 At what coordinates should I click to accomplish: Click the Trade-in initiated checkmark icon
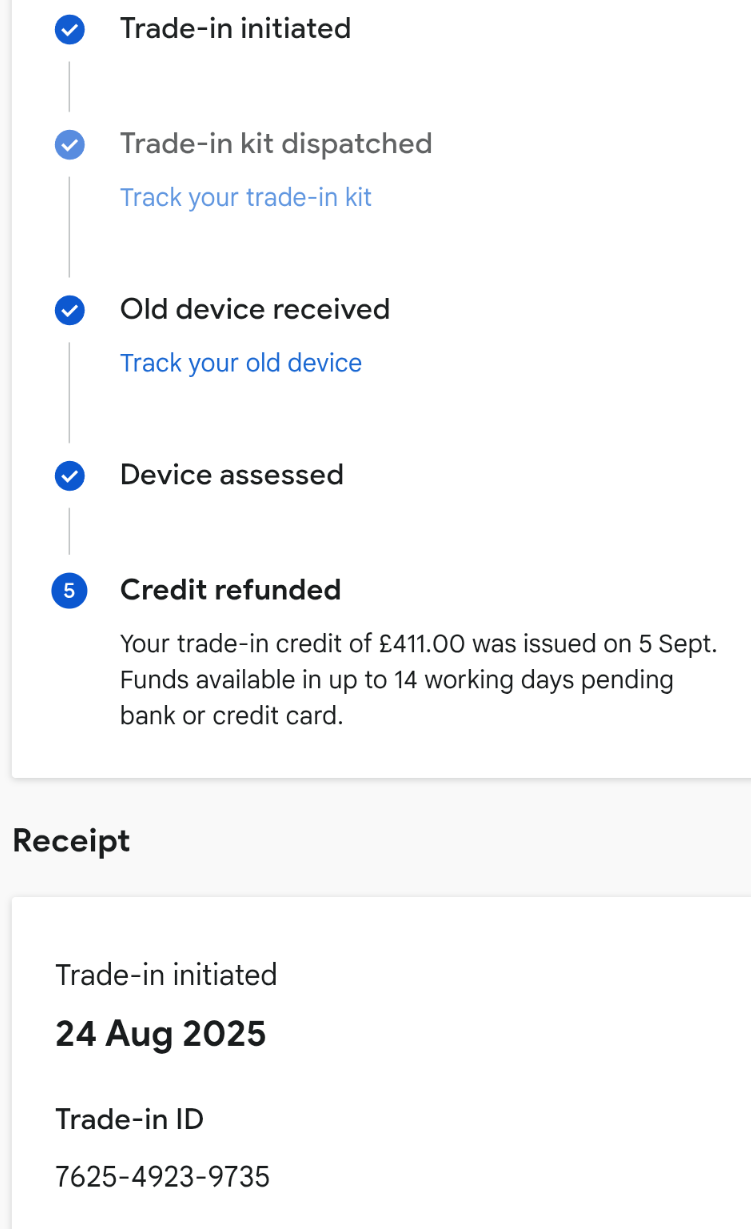[69, 30]
